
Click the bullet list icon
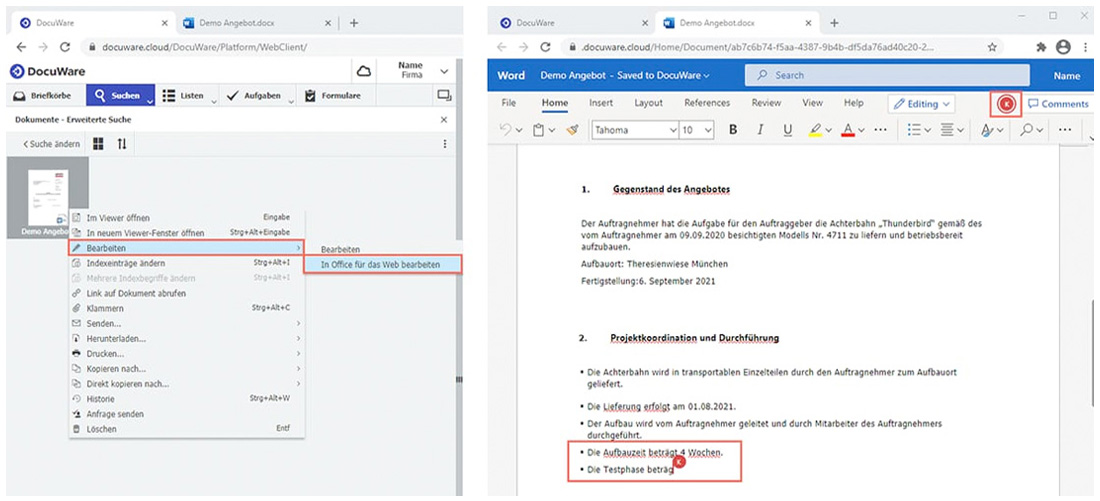point(914,130)
